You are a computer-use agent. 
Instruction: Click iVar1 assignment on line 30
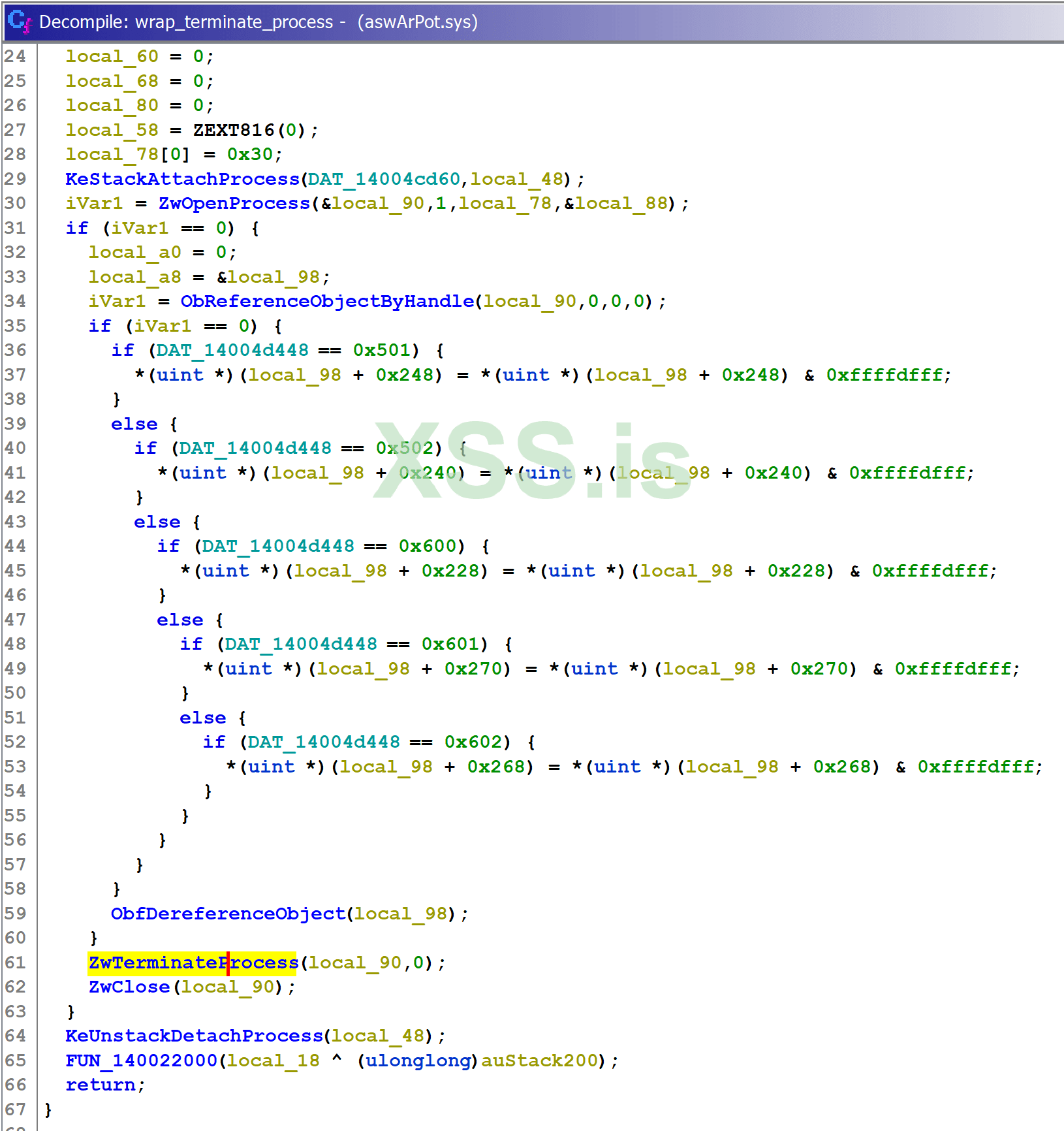pyautogui.click(x=94, y=204)
